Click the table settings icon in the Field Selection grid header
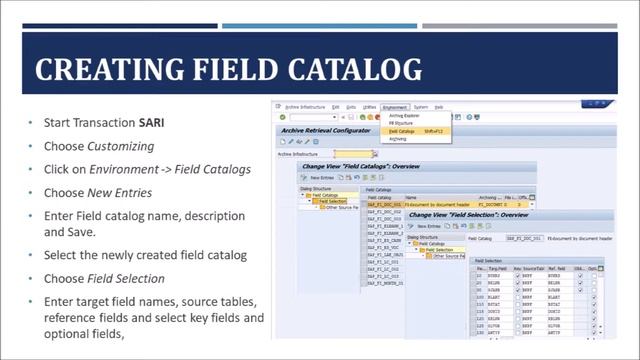Screen dimensions: 640x360 600,268
